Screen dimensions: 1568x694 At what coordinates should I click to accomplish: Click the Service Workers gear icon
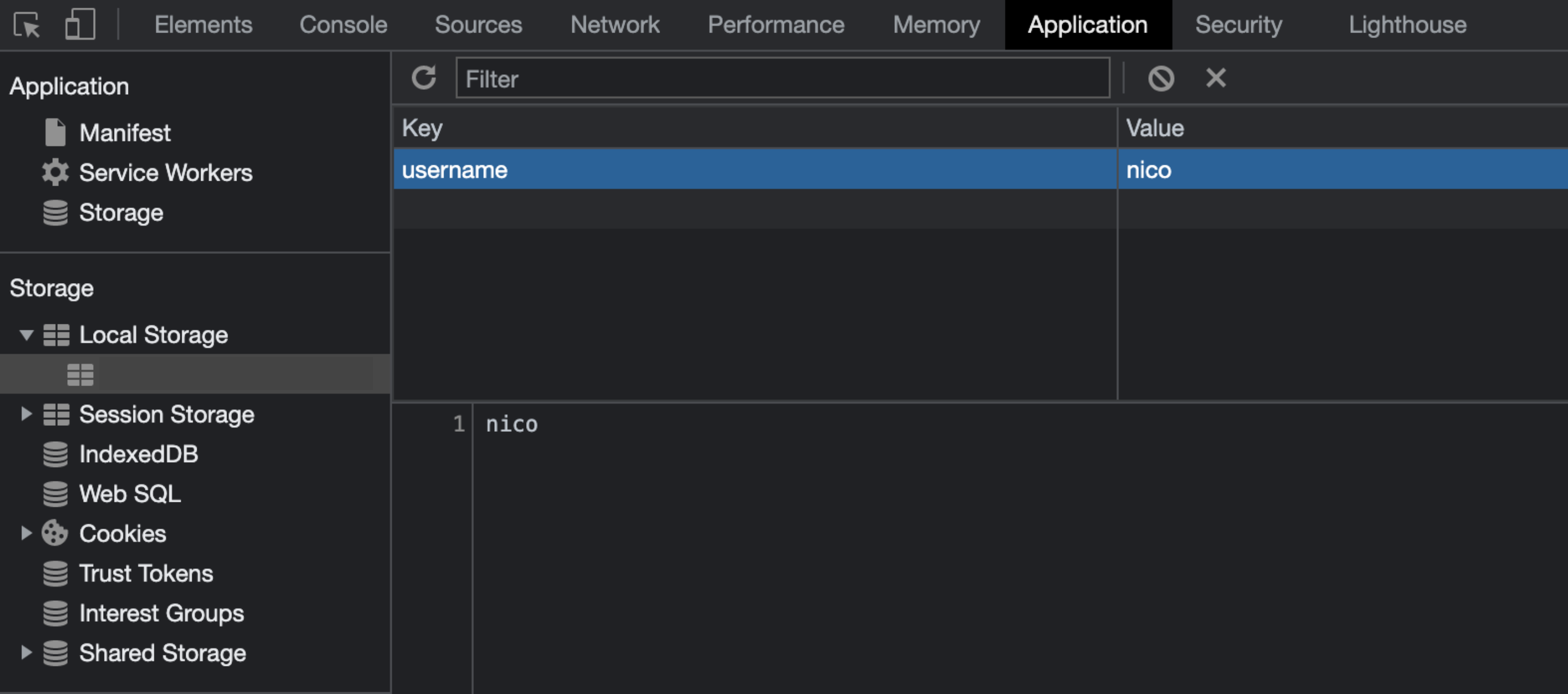point(56,172)
